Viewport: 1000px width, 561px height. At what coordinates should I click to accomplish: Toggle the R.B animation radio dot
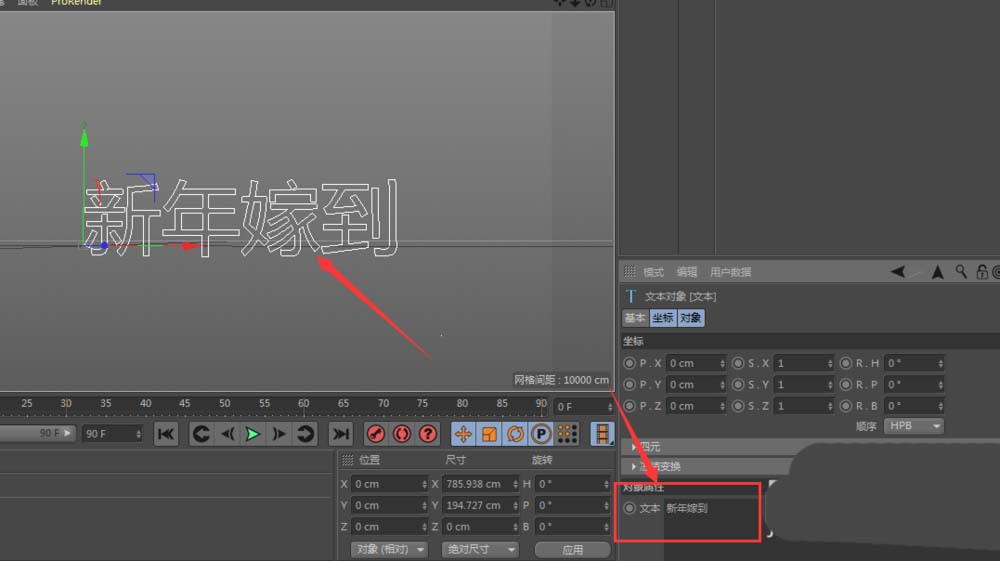tap(846, 406)
